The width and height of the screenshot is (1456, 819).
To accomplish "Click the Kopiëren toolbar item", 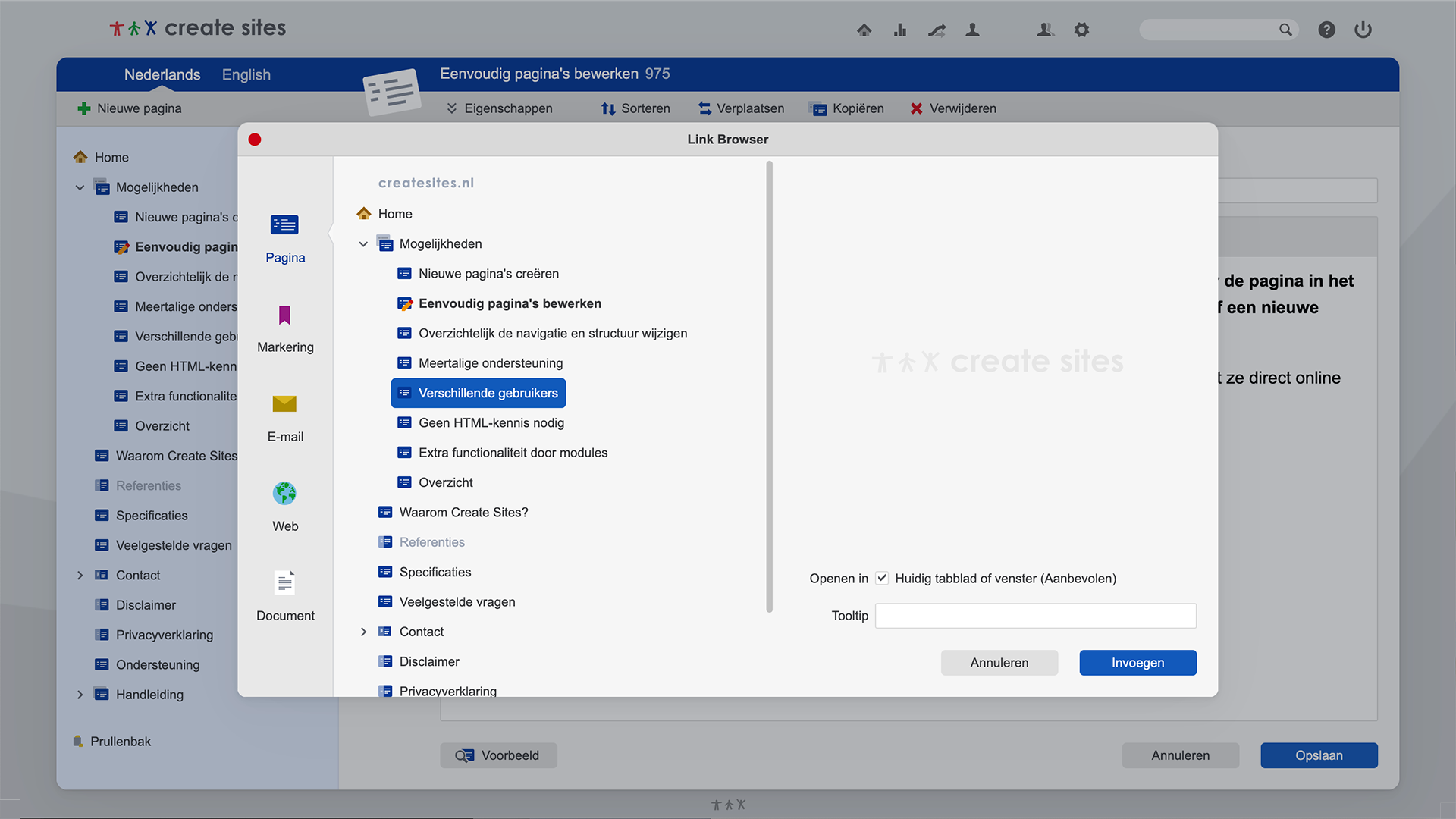I will [x=846, y=108].
